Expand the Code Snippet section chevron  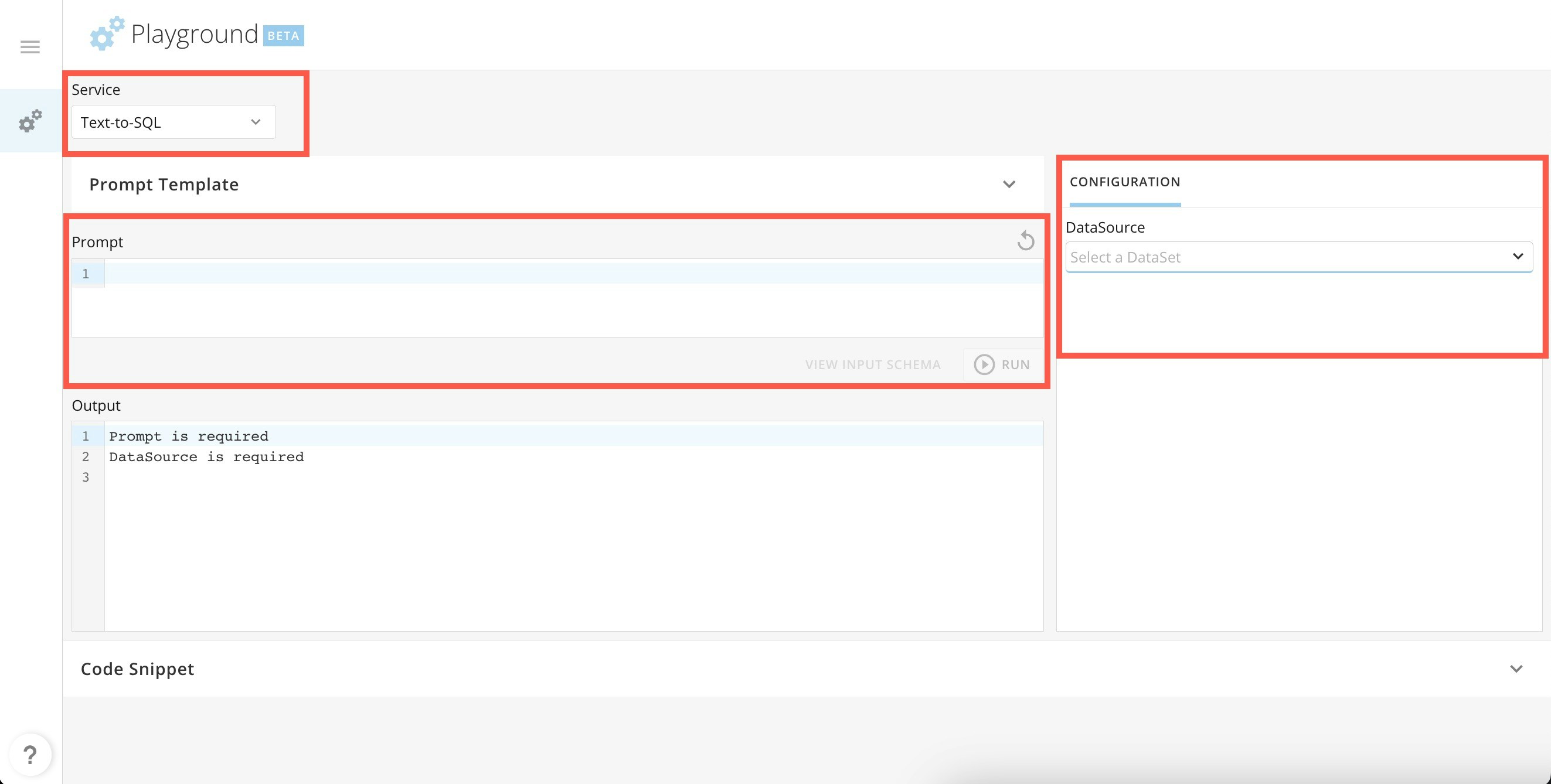pos(1516,669)
